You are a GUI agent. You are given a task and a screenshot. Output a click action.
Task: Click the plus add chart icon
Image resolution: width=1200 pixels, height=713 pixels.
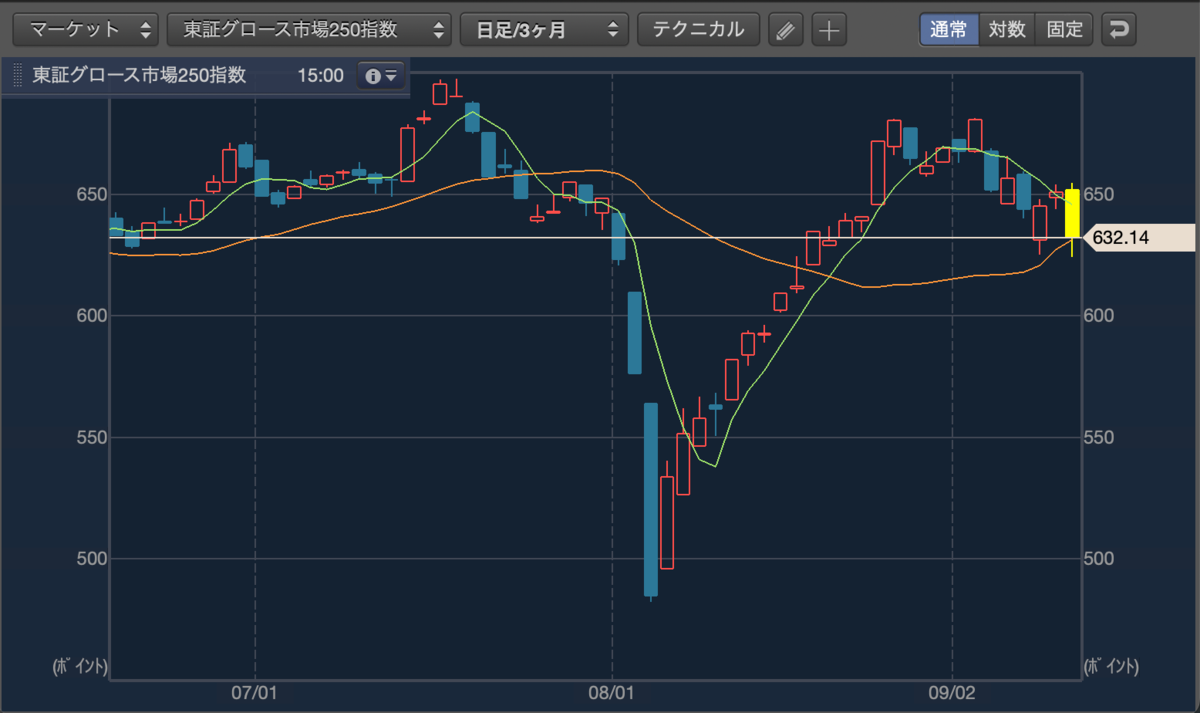[829, 30]
